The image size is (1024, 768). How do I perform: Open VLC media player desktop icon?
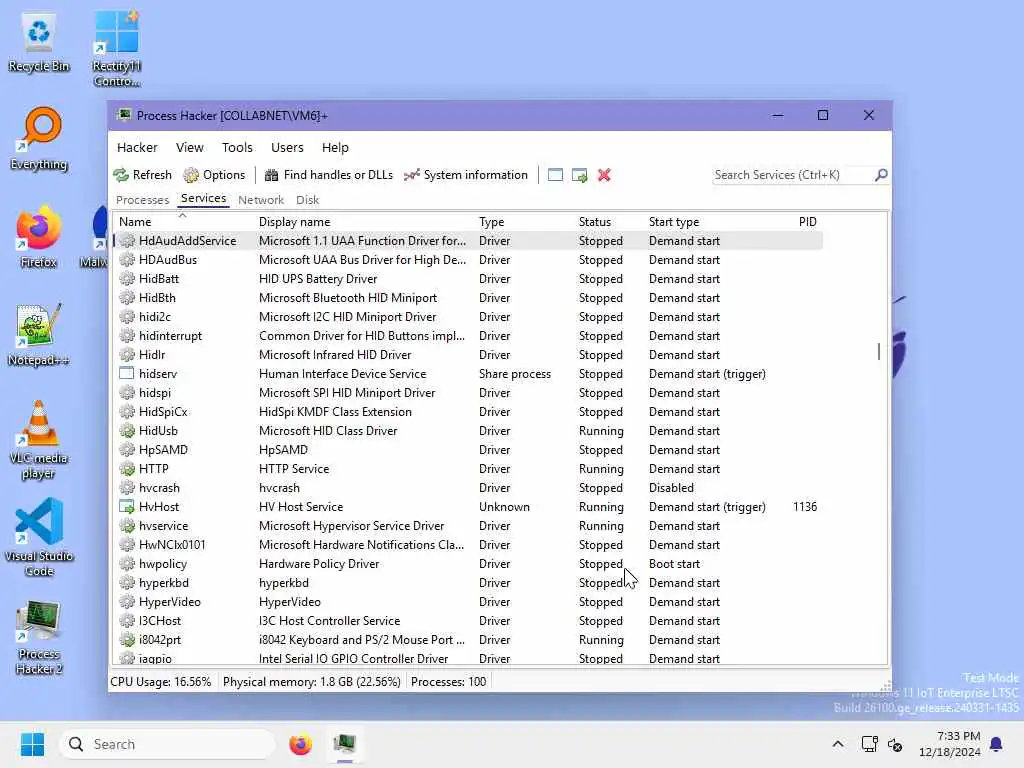click(x=39, y=440)
